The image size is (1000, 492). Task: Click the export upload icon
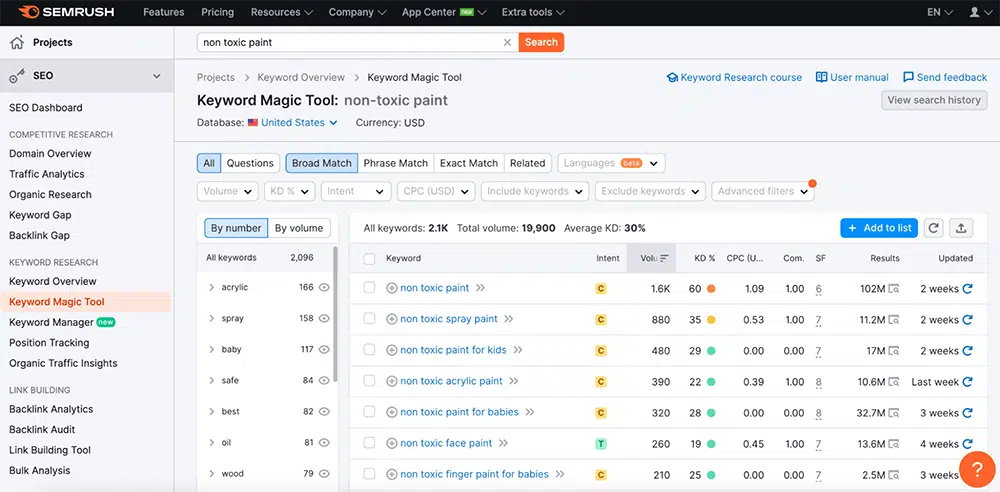(x=961, y=228)
